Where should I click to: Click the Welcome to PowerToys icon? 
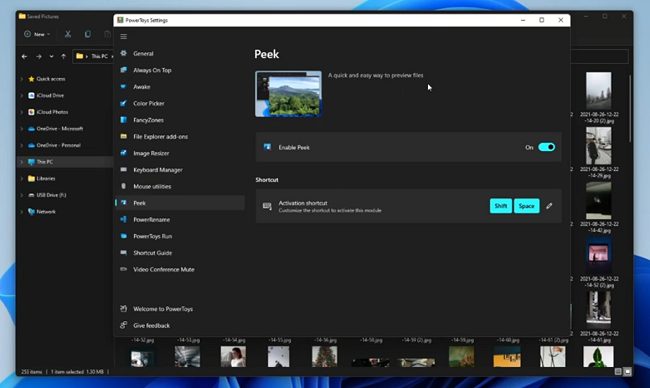click(124, 308)
